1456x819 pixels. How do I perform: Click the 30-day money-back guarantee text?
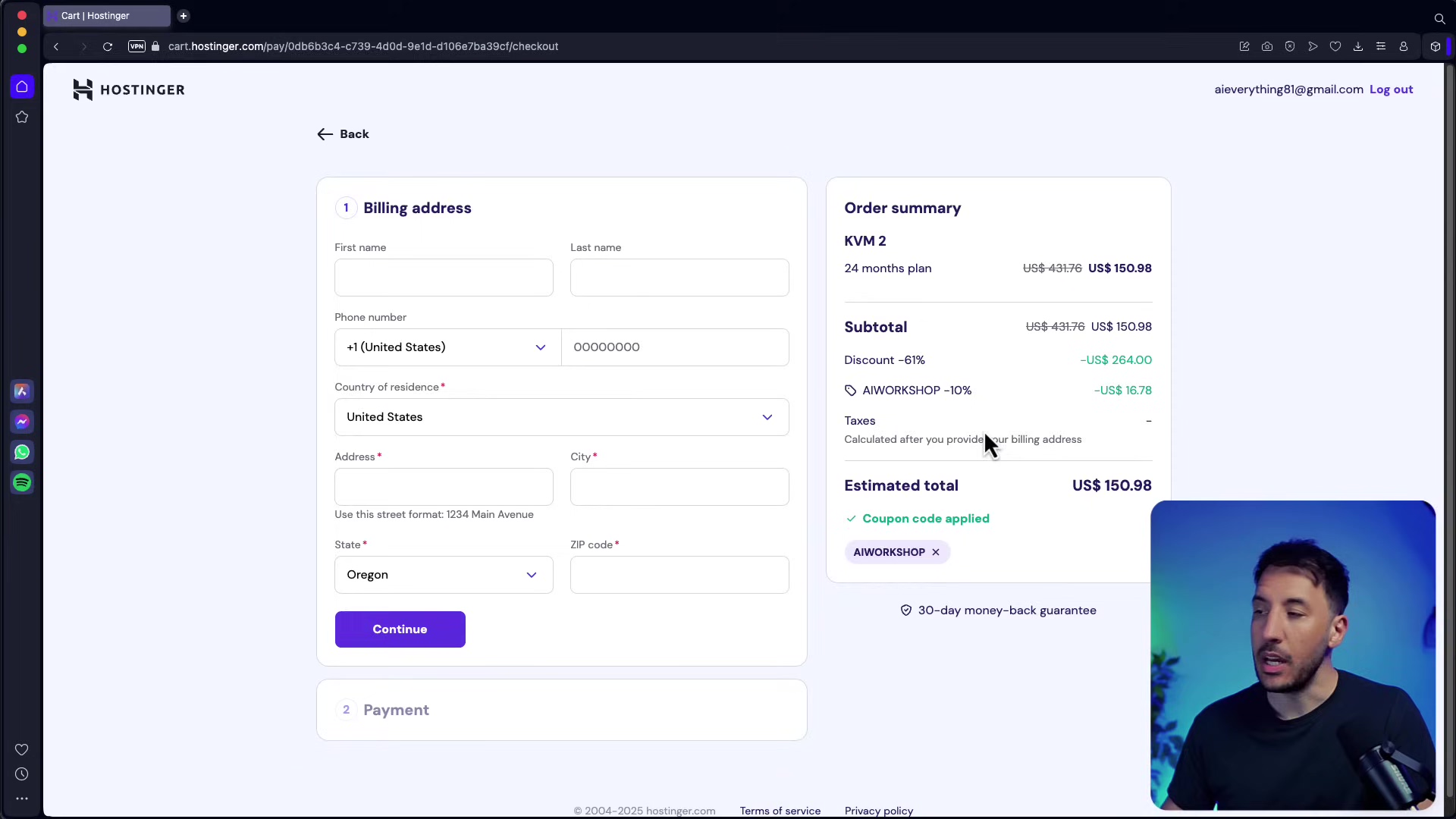(1007, 610)
